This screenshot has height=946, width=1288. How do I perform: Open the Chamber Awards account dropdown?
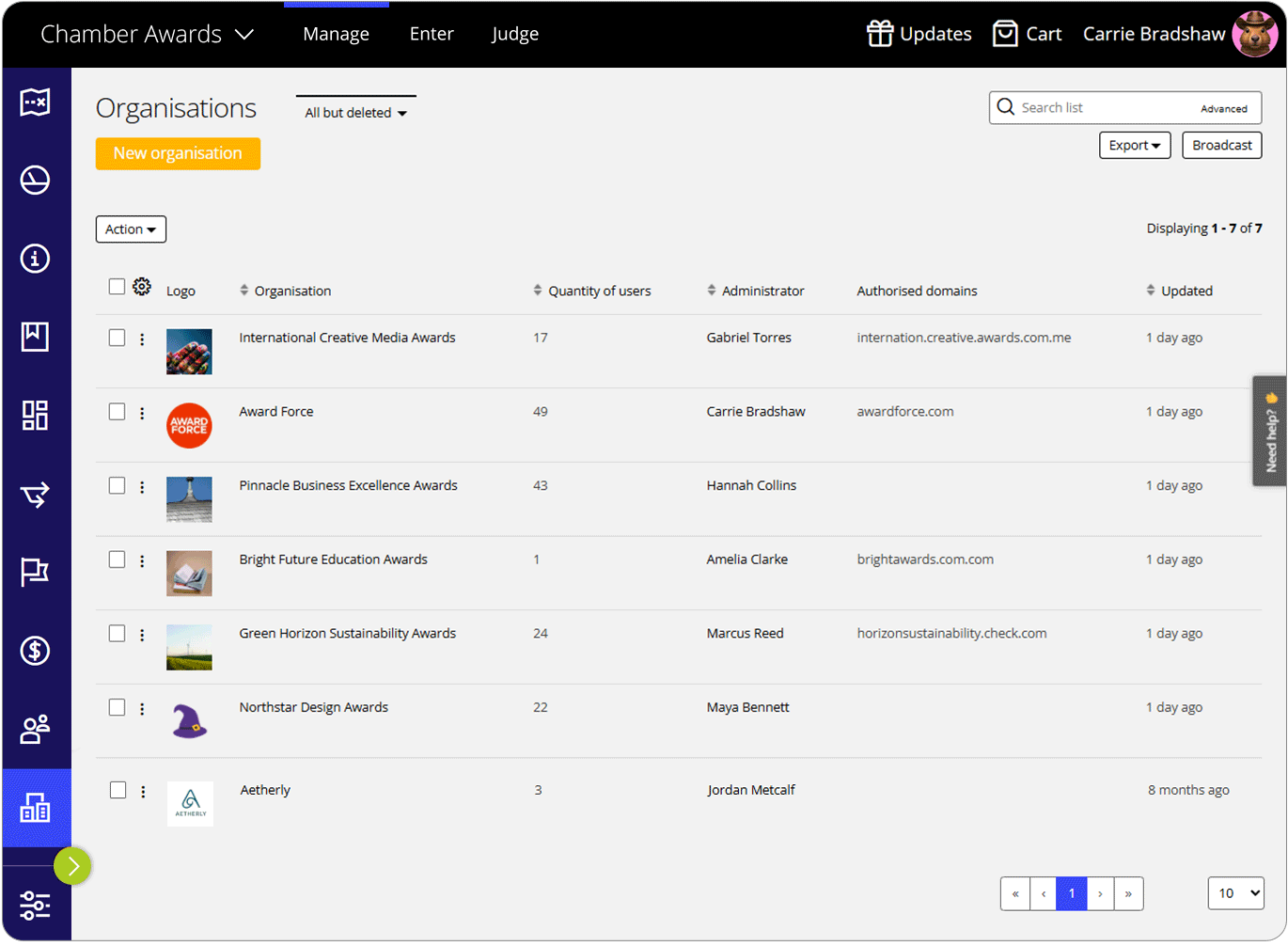click(148, 35)
